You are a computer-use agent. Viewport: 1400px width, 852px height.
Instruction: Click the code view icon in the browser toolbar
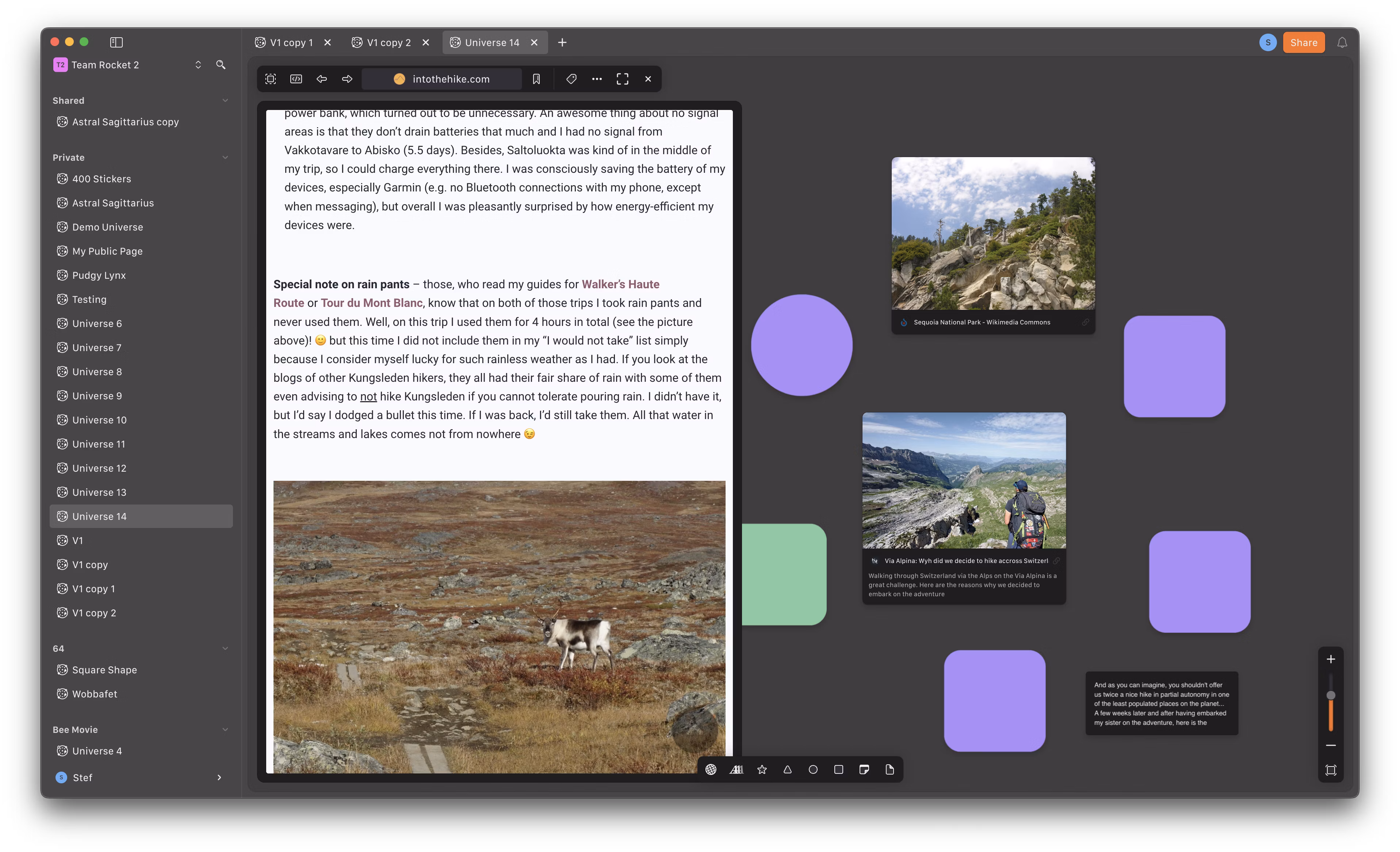pyautogui.click(x=296, y=79)
